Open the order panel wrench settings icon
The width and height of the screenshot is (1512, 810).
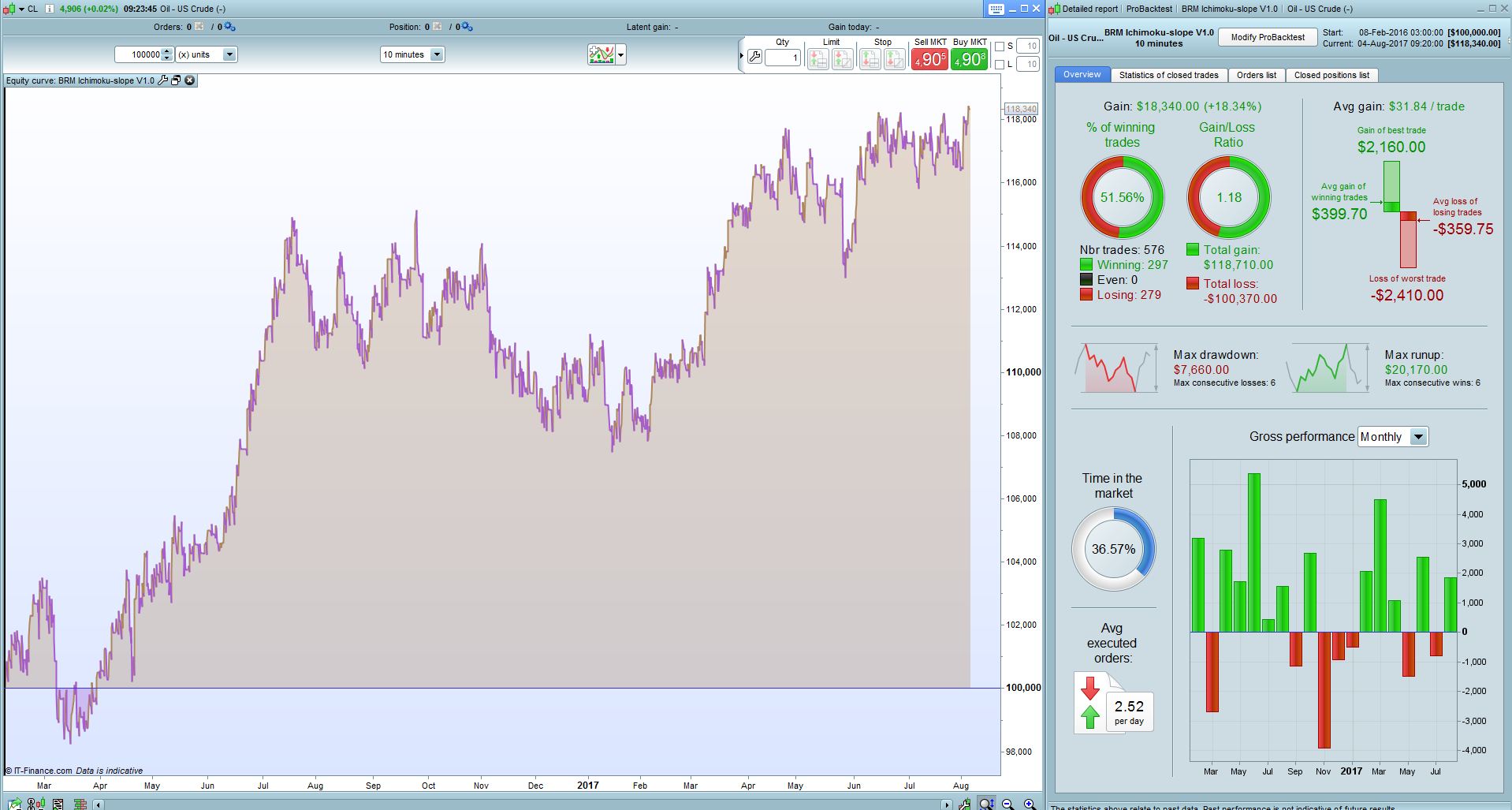point(754,58)
